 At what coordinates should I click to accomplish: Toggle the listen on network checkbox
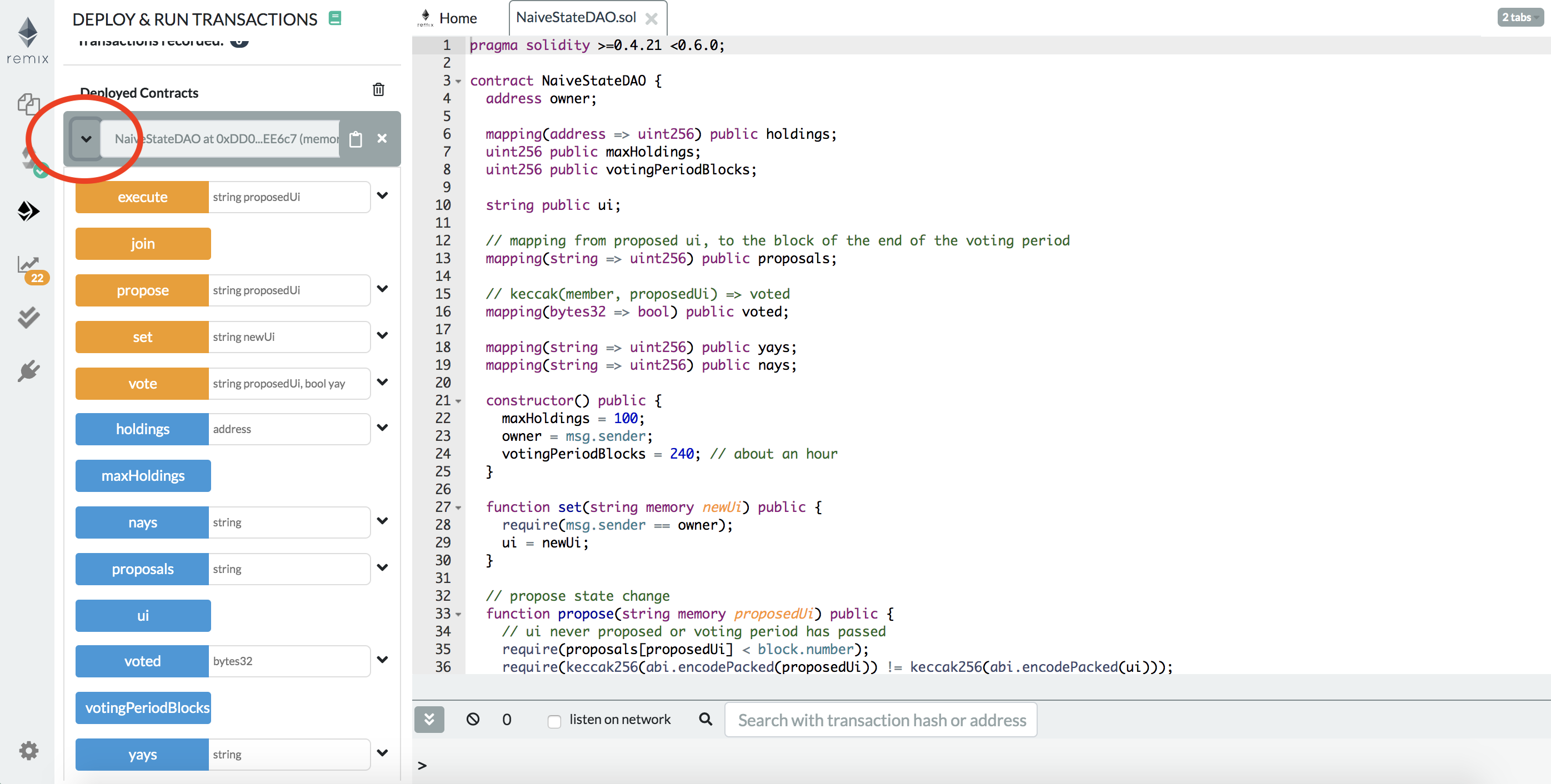pos(554,720)
